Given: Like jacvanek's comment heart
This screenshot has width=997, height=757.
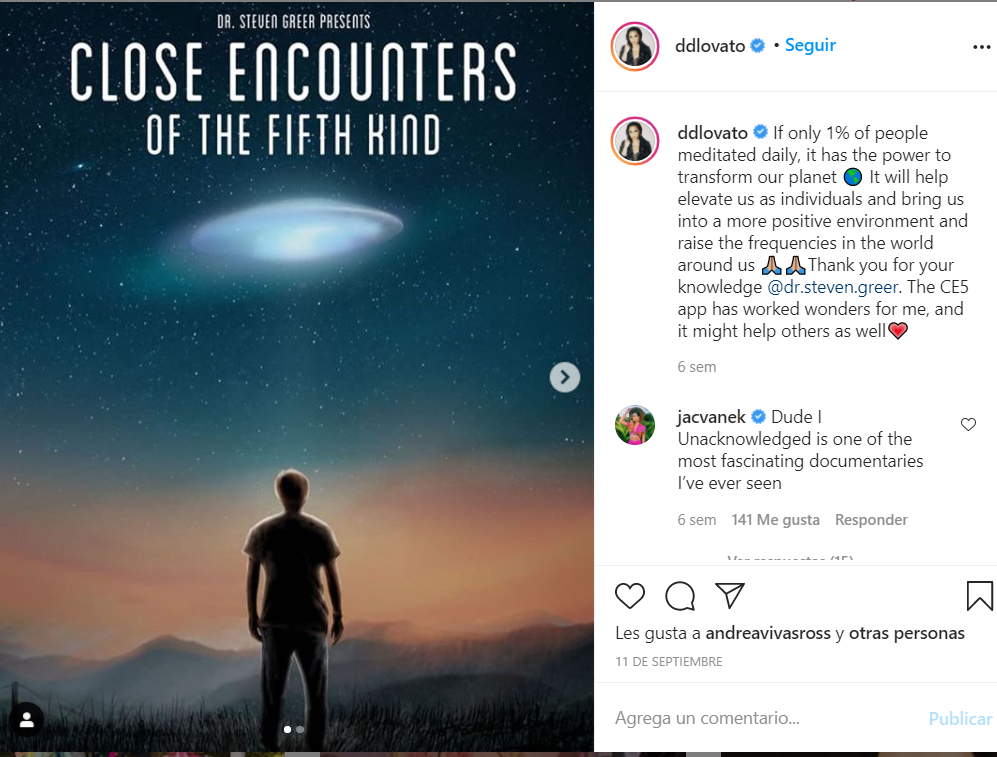Looking at the screenshot, I should click(x=968, y=424).
